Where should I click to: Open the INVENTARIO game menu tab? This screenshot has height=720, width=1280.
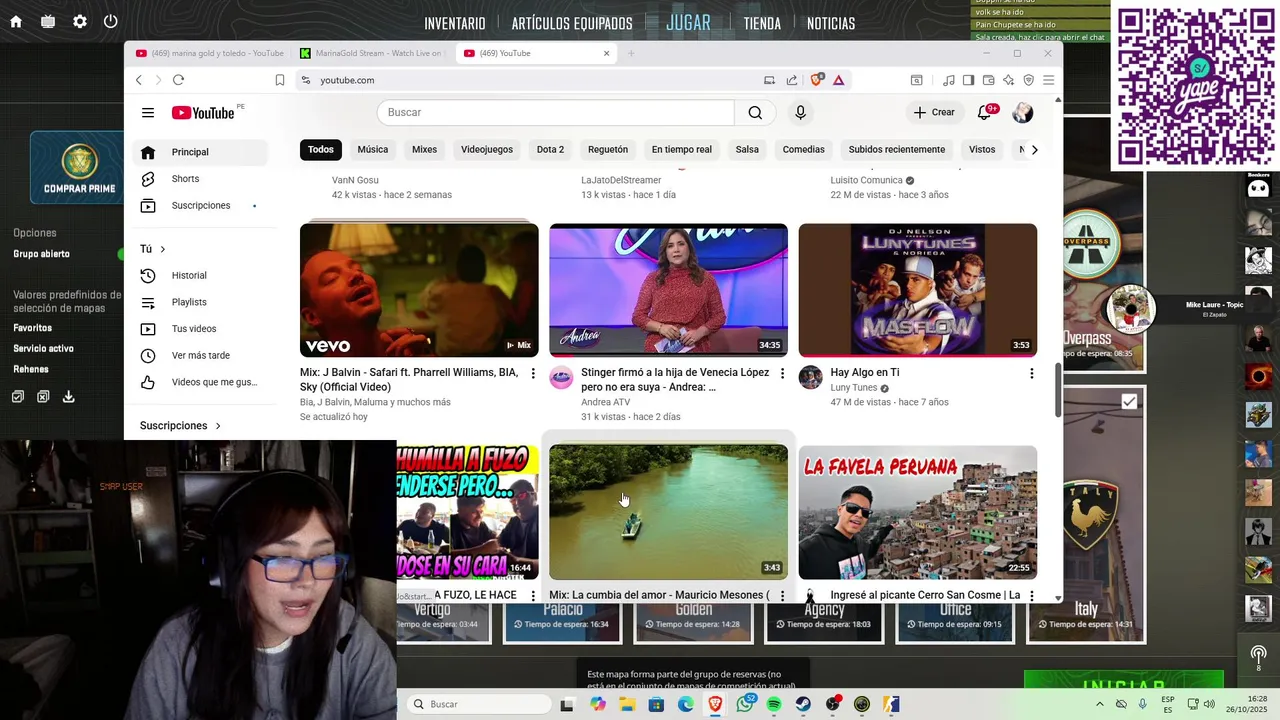pos(455,23)
